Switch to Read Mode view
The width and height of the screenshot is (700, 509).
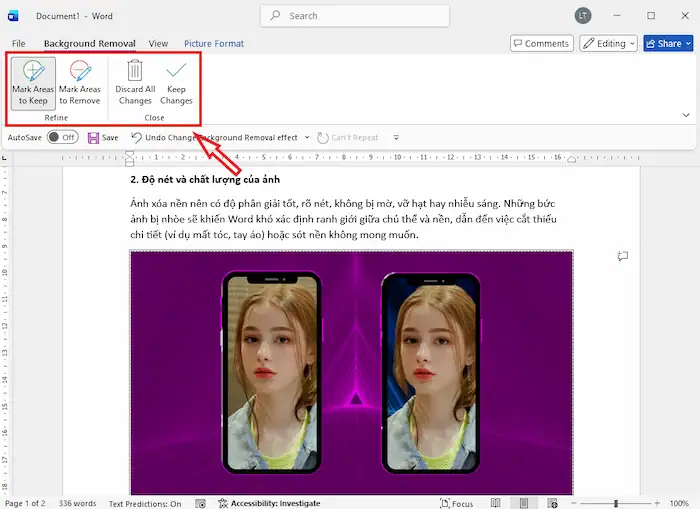point(496,503)
